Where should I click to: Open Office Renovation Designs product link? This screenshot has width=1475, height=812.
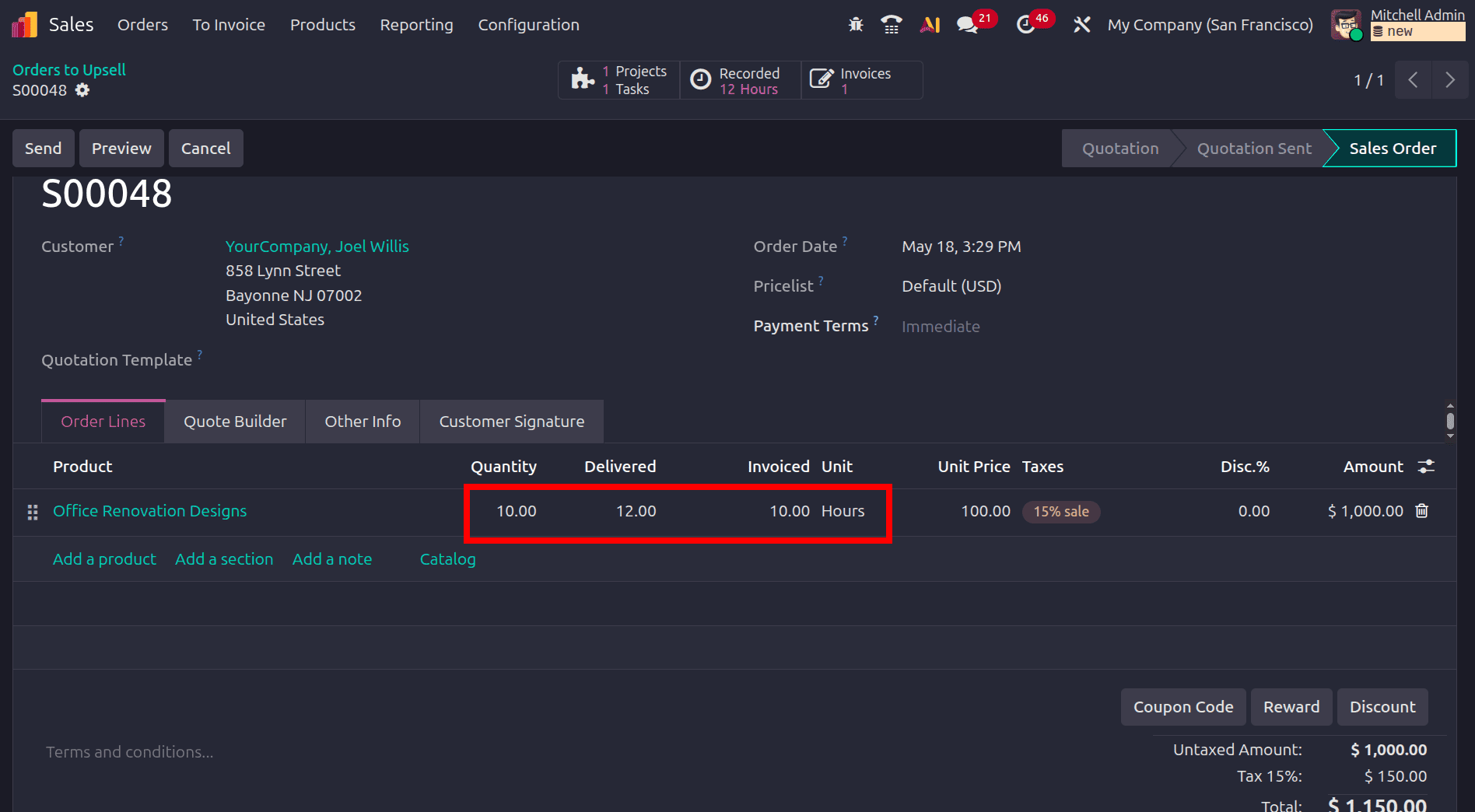[150, 511]
